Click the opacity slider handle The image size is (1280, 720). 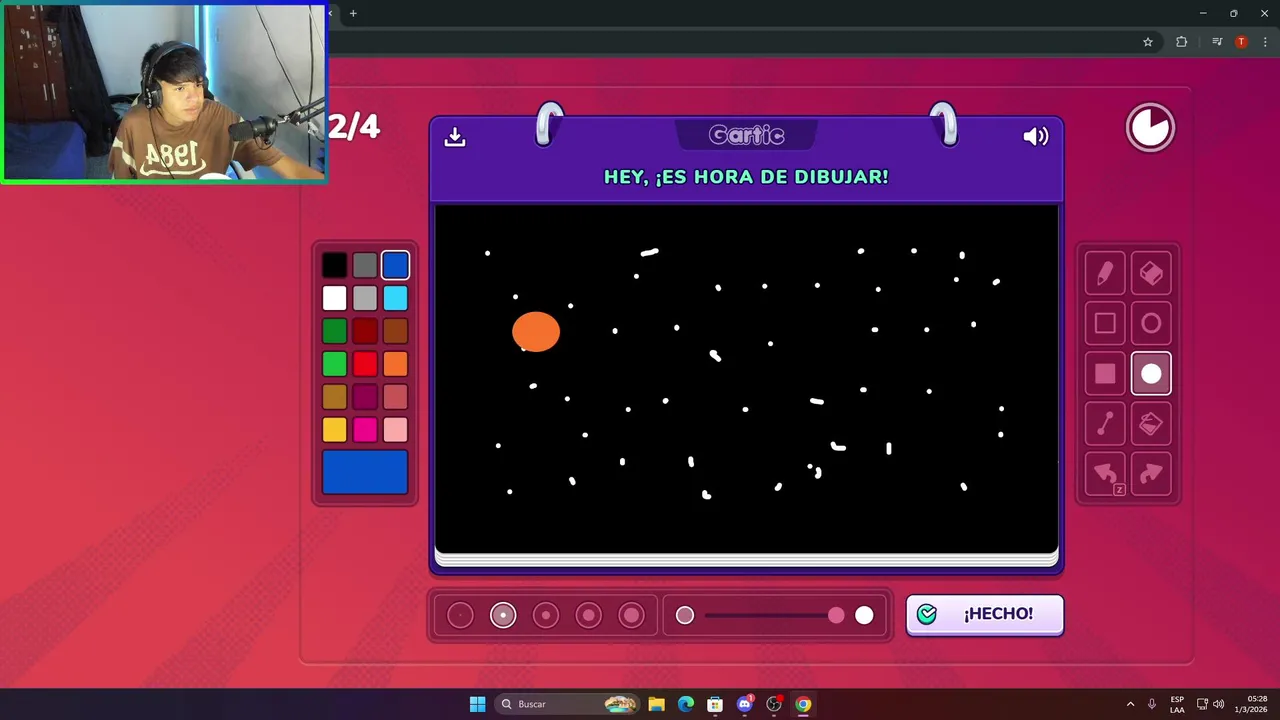[x=836, y=615]
